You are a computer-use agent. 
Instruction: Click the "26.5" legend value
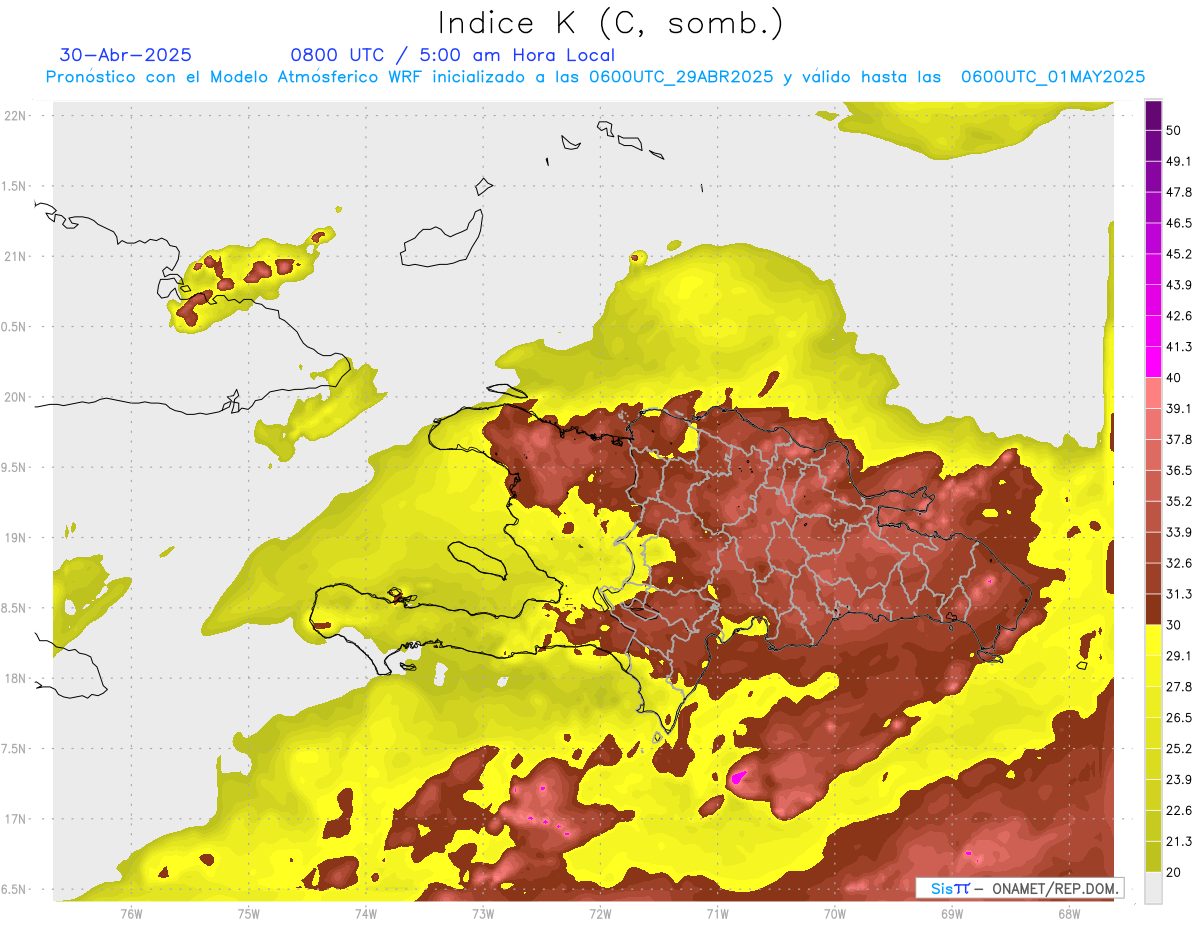[1178, 718]
